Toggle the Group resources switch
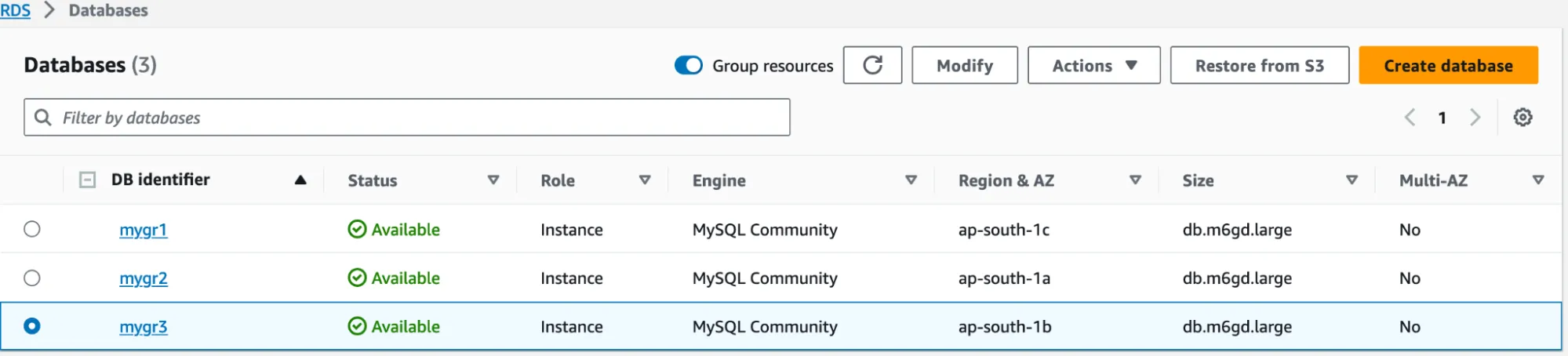The image size is (1568, 356). (x=689, y=66)
